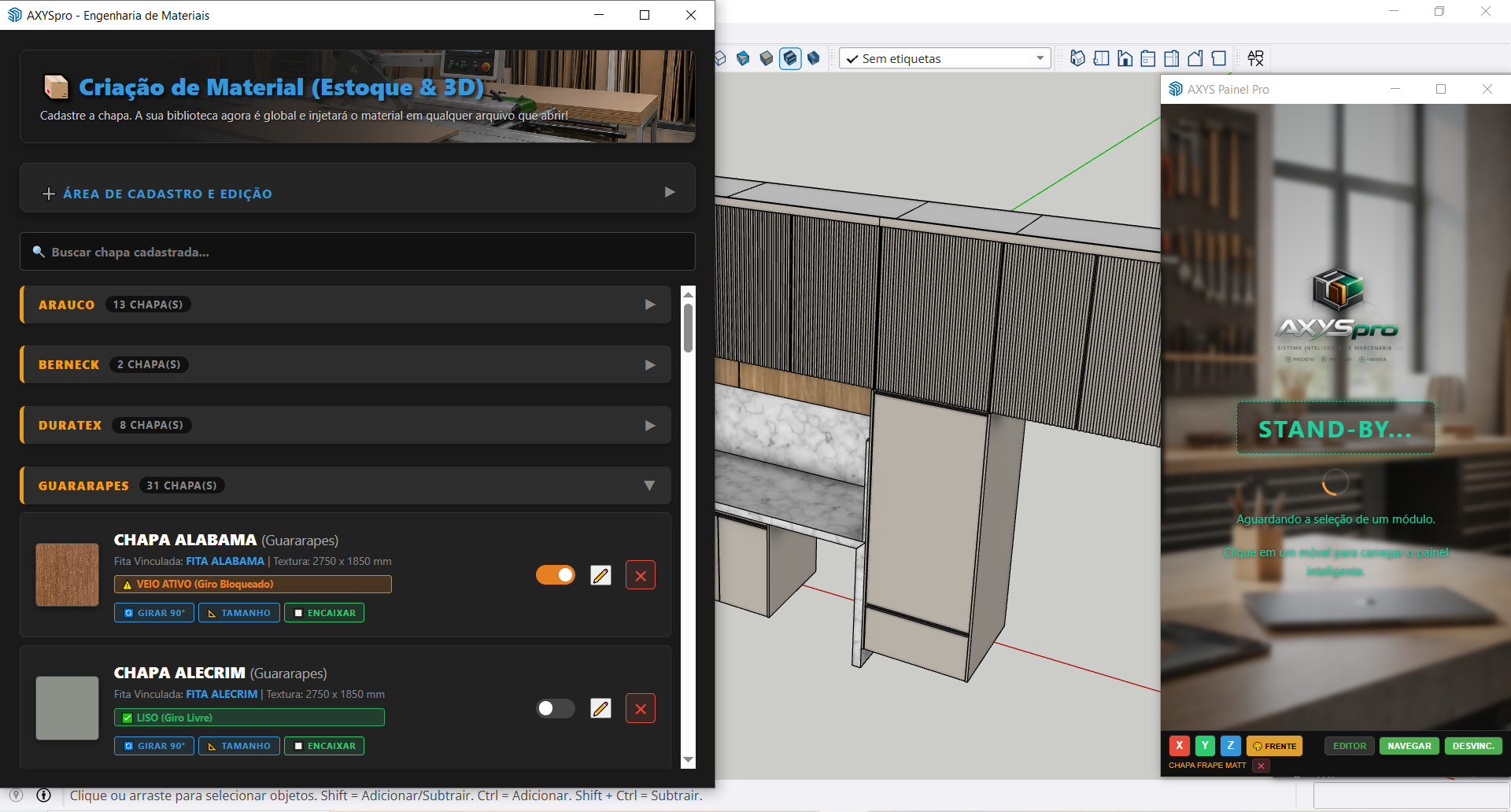The width and height of the screenshot is (1511, 812).
Task: Switch to Bottom view in SketchUp toolbar
Action: coord(1219,58)
